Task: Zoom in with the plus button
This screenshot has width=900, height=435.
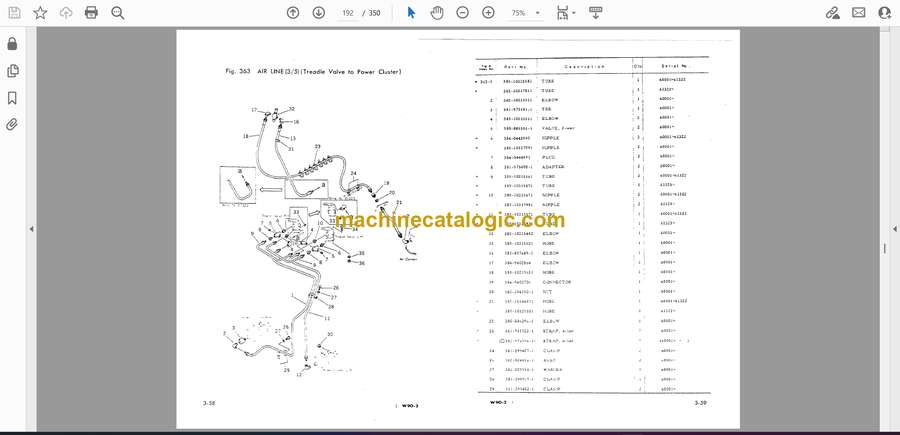Action: pyautogui.click(x=488, y=13)
